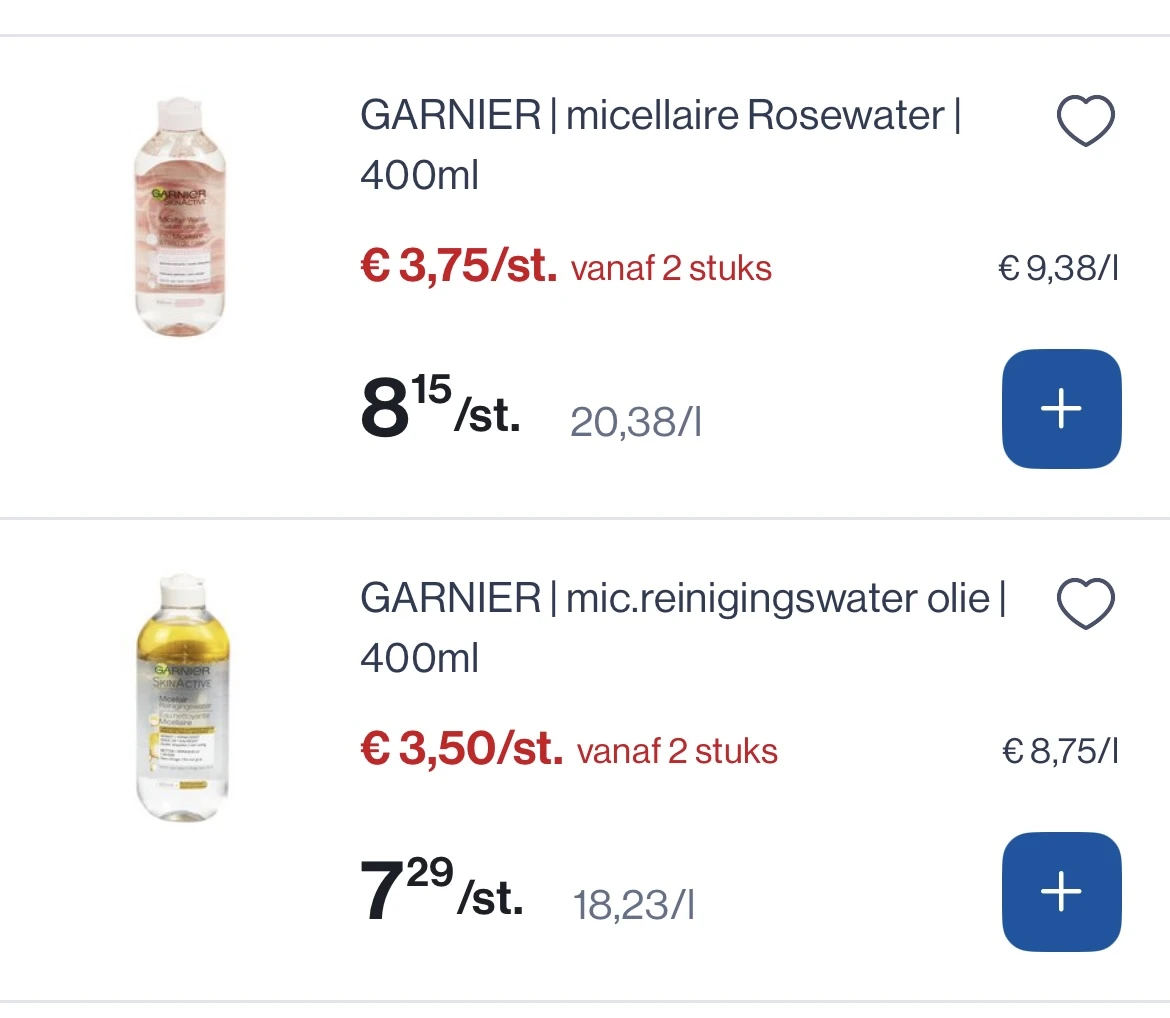The image size is (1170, 1018).
Task: Tap the 400ml size under Rosewater name
Action: [420, 177]
